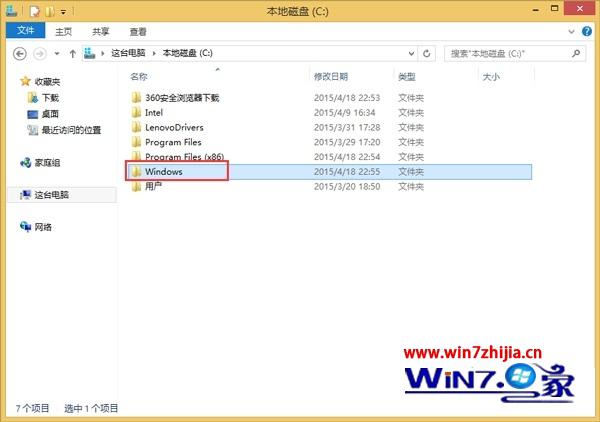Screen dimensions: 600x422
Task: Open 桌面 in the navigation pane
Action: pos(50,114)
